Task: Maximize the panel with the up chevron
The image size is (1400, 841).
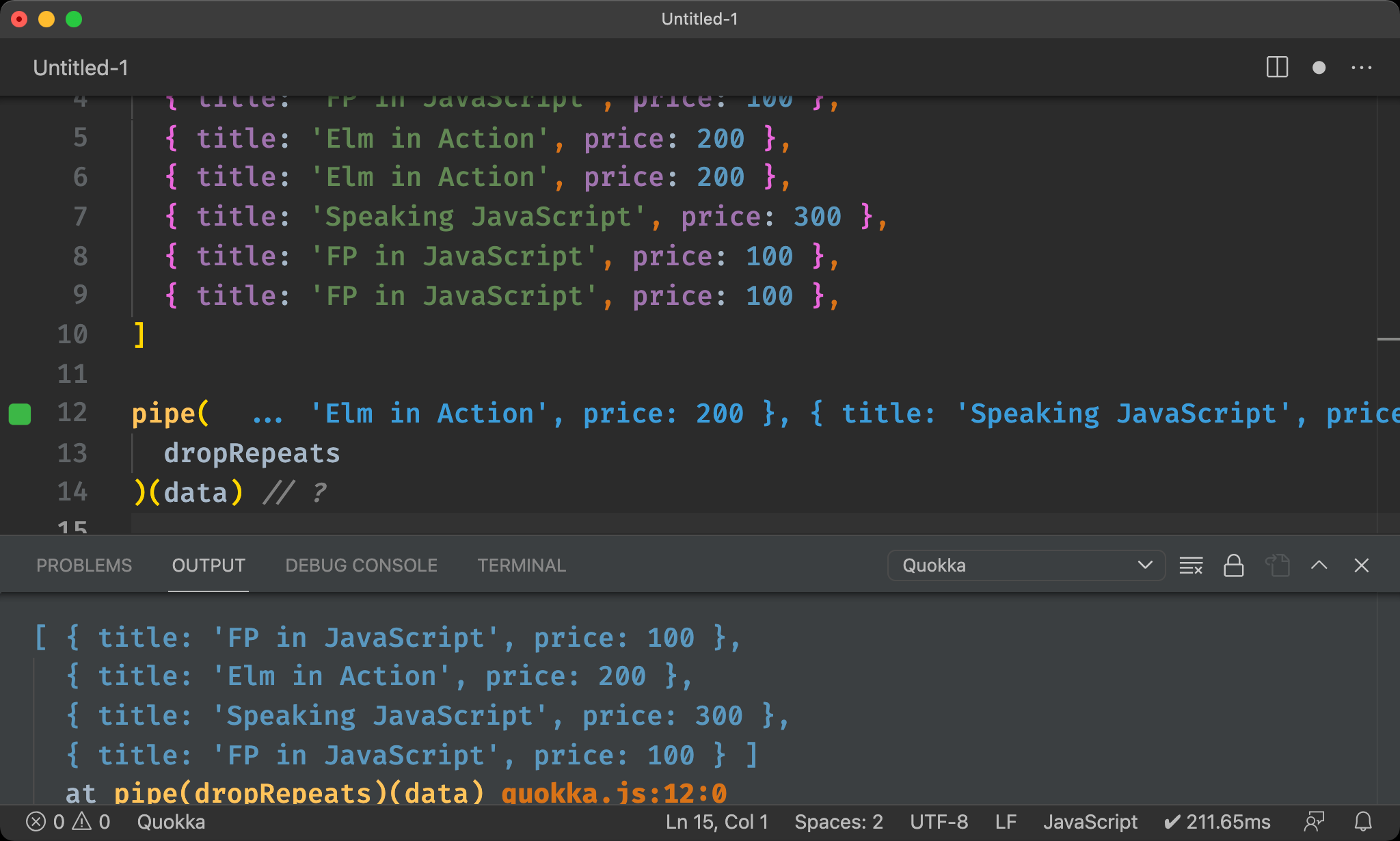Action: point(1319,565)
